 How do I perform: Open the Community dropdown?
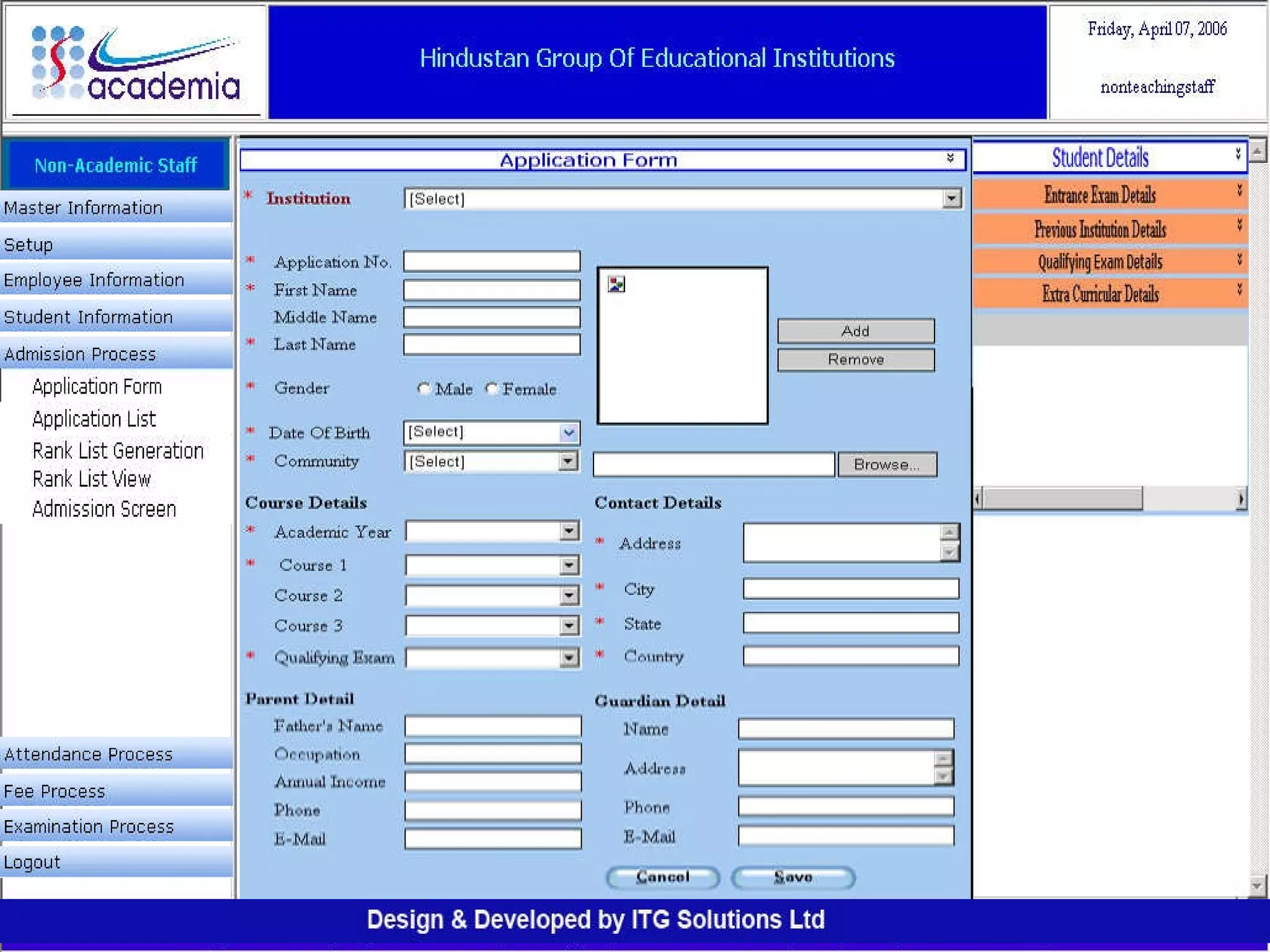(x=567, y=461)
